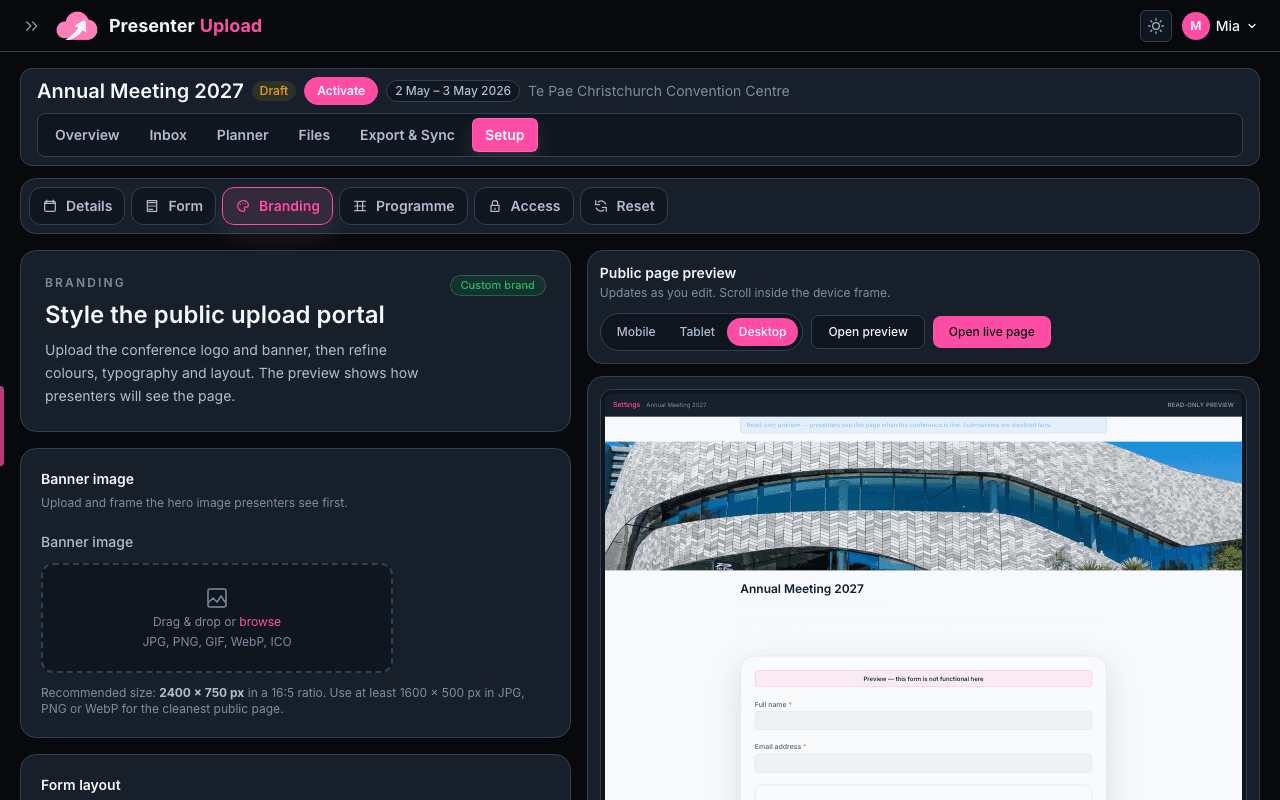Click the Presenter Upload cloud logo
Viewport: 1280px width, 800px height.
[x=77, y=26]
